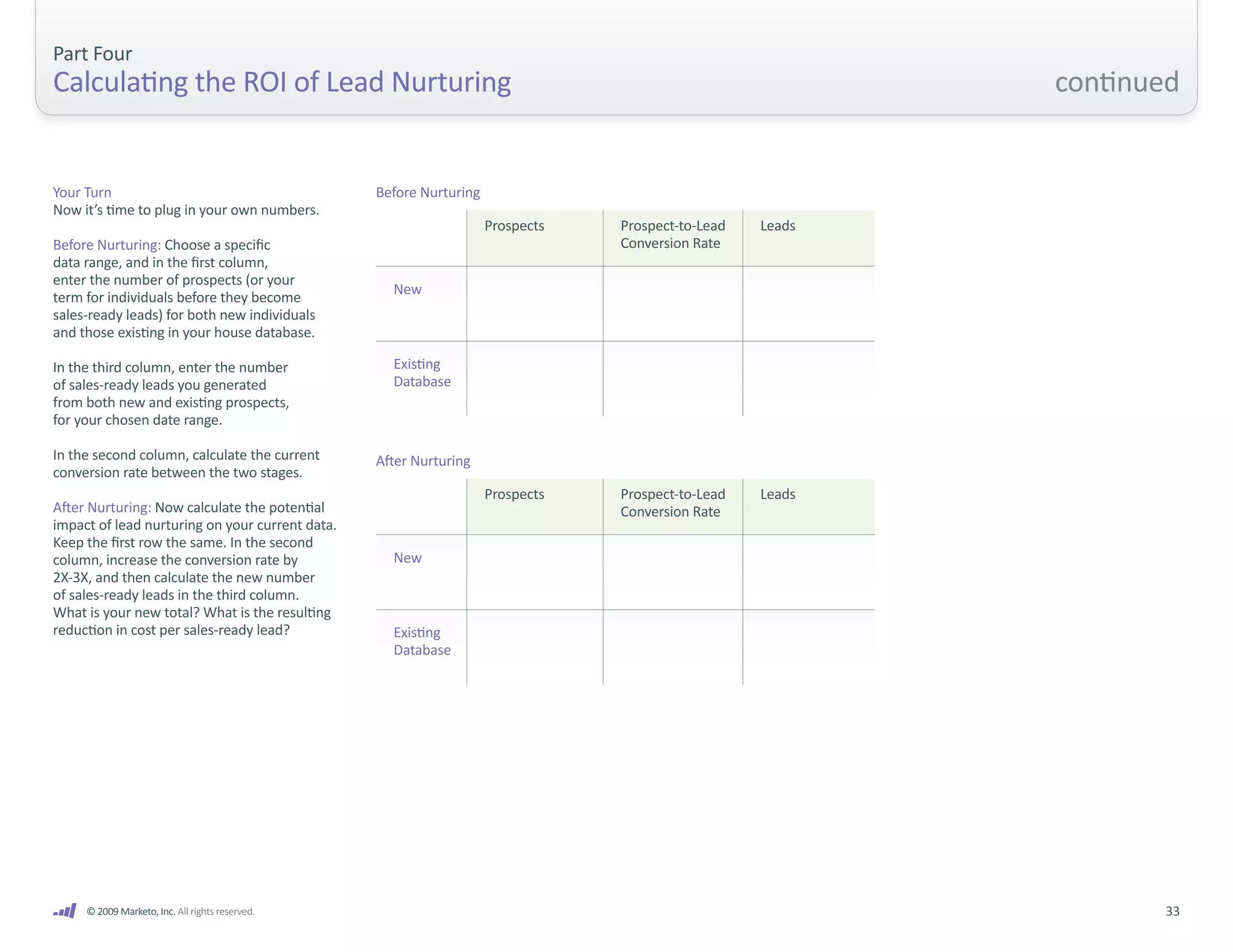Screen dimensions: 1233x952
Task: Click the 'Before Nurturing' table title
Action: coord(427,193)
